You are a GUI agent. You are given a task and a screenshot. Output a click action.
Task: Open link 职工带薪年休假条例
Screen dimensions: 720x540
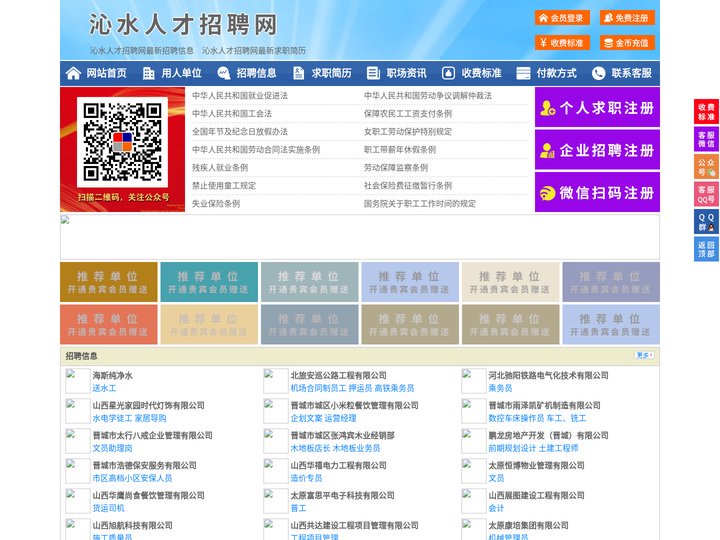[400, 150]
